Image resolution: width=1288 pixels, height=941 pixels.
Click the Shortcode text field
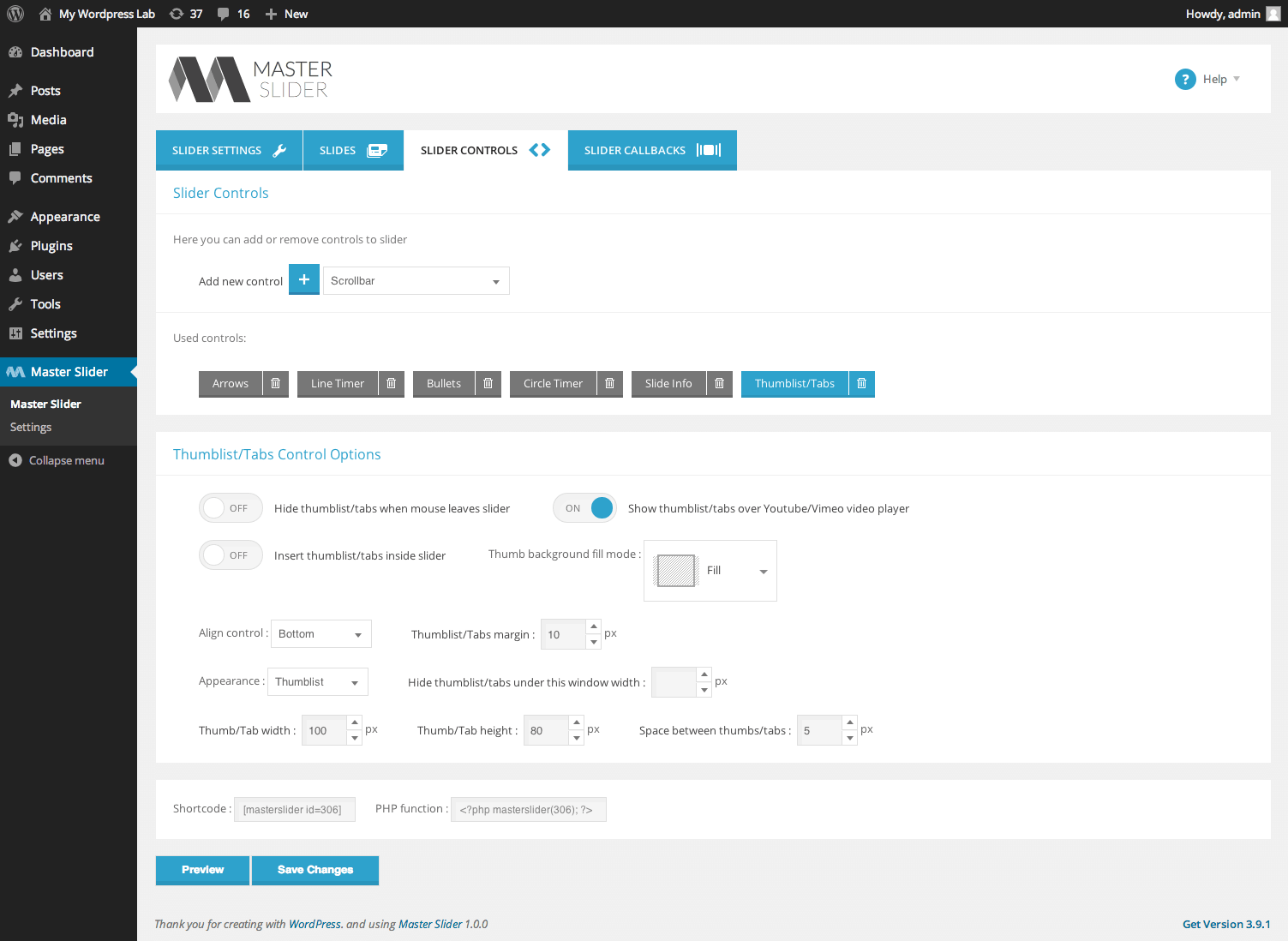pyautogui.click(x=295, y=809)
